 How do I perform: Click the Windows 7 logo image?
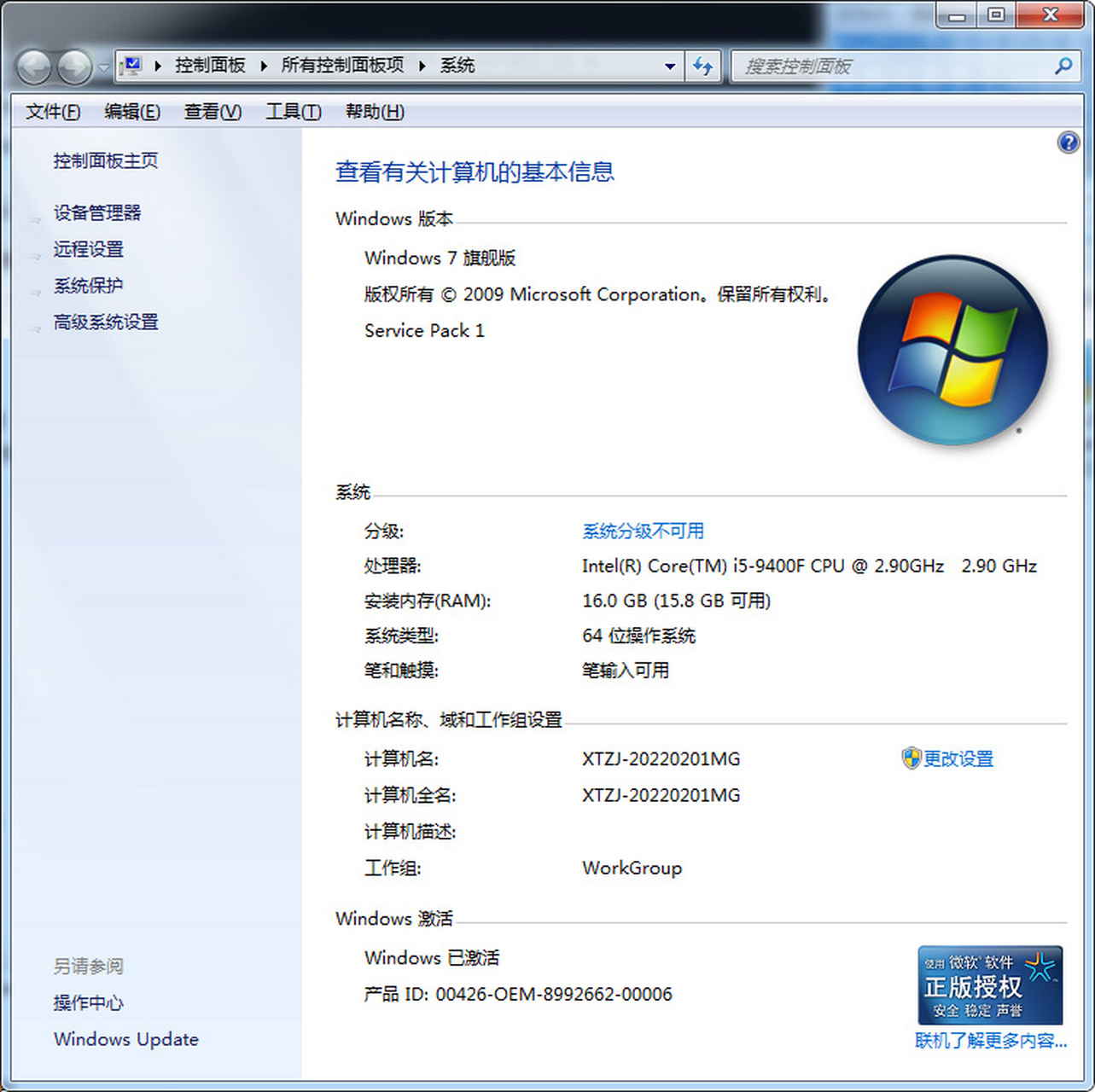(x=952, y=350)
